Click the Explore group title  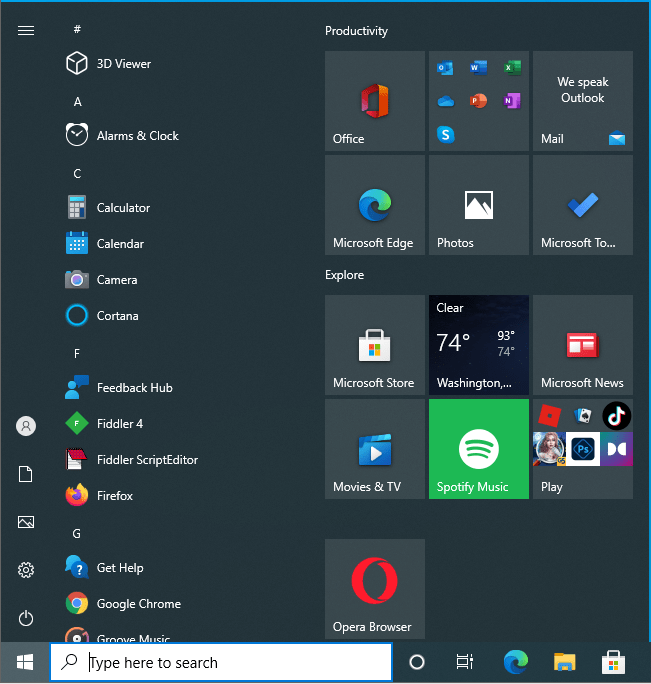pos(344,275)
